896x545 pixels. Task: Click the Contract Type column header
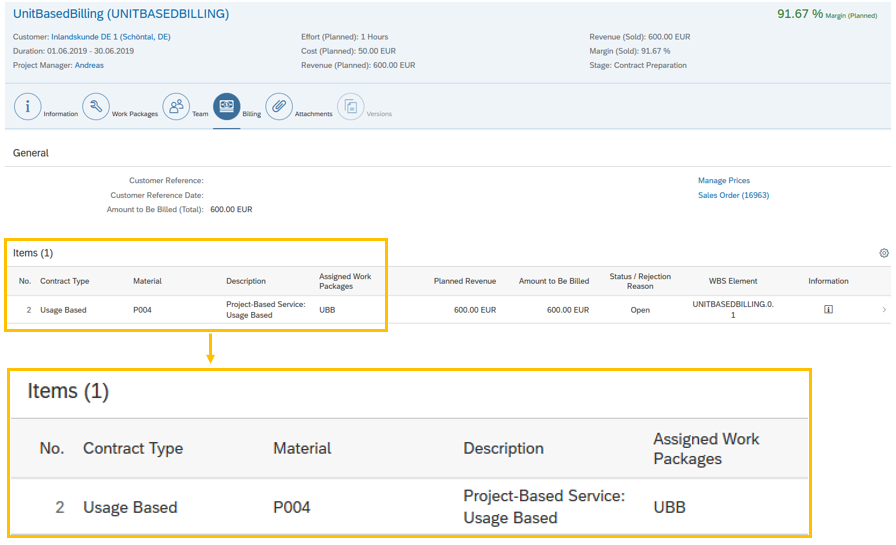[x=65, y=281]
